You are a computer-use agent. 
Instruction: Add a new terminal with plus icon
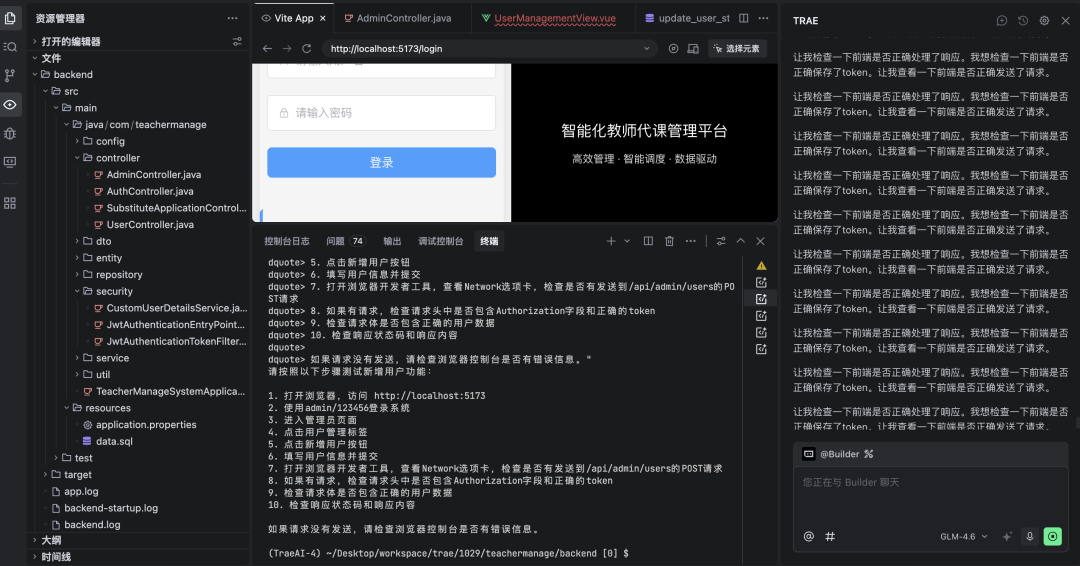611,241
